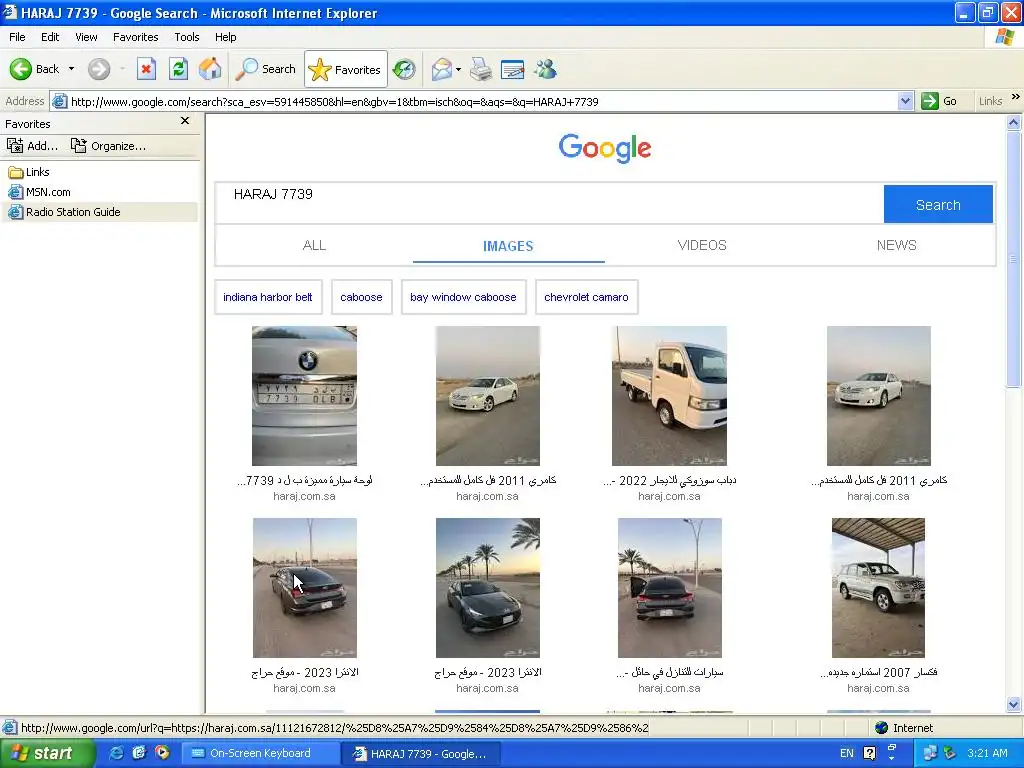Click the blue Search button

tap(938, 204)
